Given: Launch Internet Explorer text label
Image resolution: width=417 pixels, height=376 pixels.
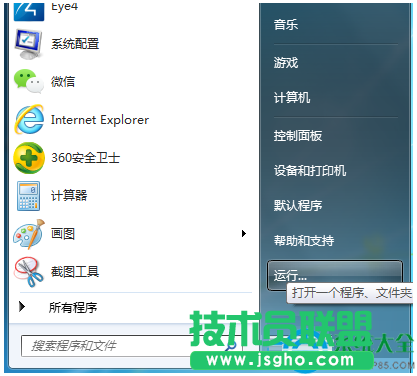Looking at the screenshot, I should [100, 120].
